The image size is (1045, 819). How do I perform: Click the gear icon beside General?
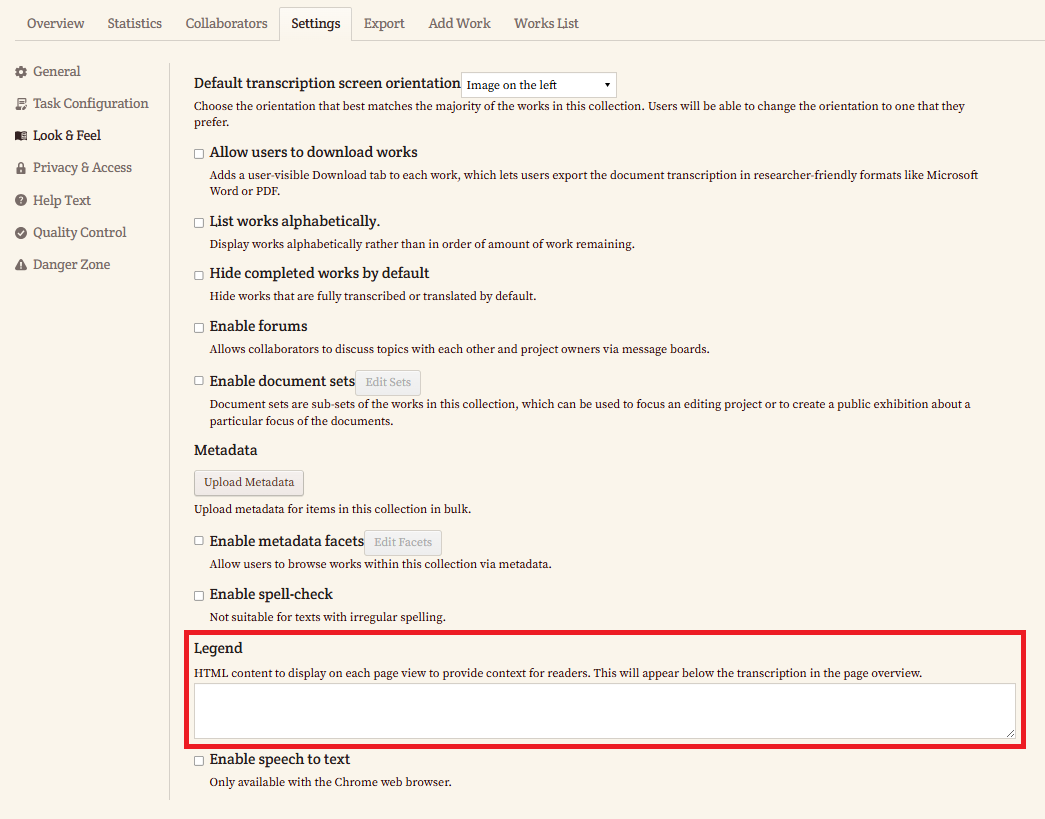click(21, 72)
